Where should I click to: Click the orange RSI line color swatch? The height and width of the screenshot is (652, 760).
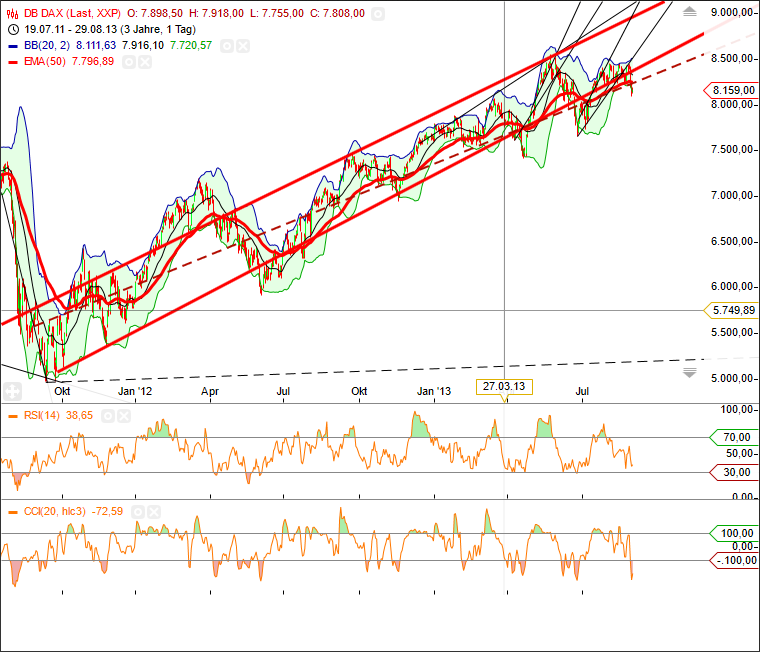pos(13,416)
